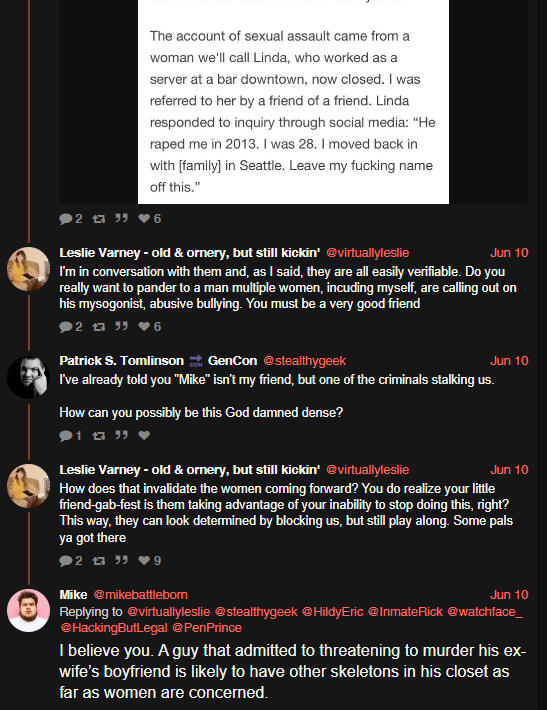
Task: Retweet Leslie's tweet about women coming forward
Action: pyautogui.click(x=99, y=561)
